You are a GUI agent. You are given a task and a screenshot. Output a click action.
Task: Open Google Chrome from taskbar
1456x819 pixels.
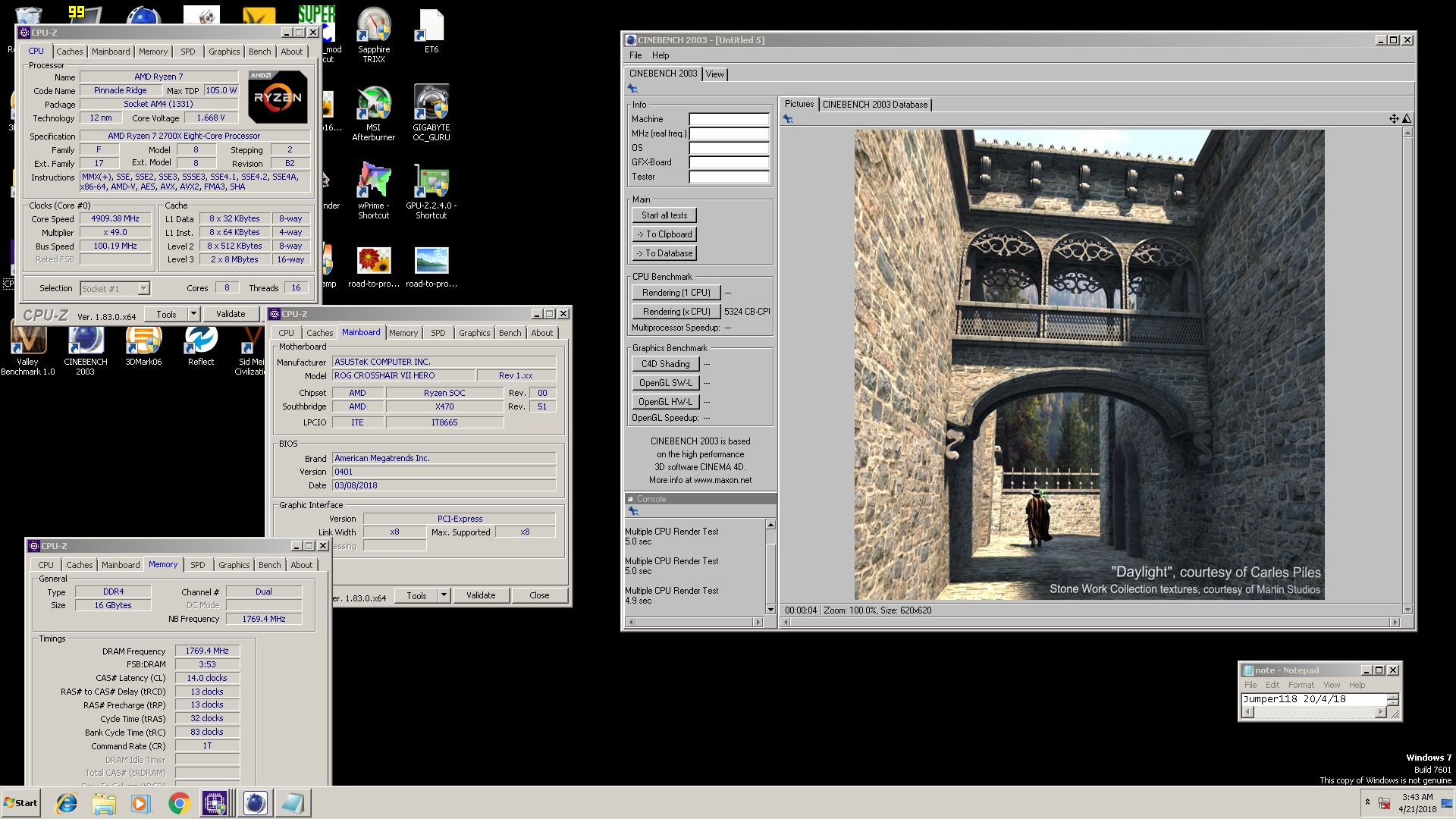(179, 803)
